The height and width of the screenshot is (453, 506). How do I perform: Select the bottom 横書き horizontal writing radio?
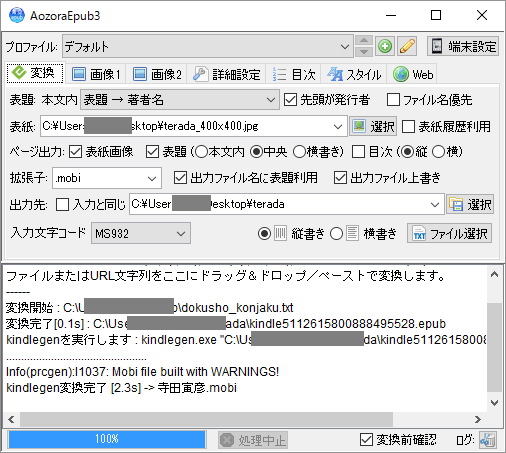[x=336, y=234]
